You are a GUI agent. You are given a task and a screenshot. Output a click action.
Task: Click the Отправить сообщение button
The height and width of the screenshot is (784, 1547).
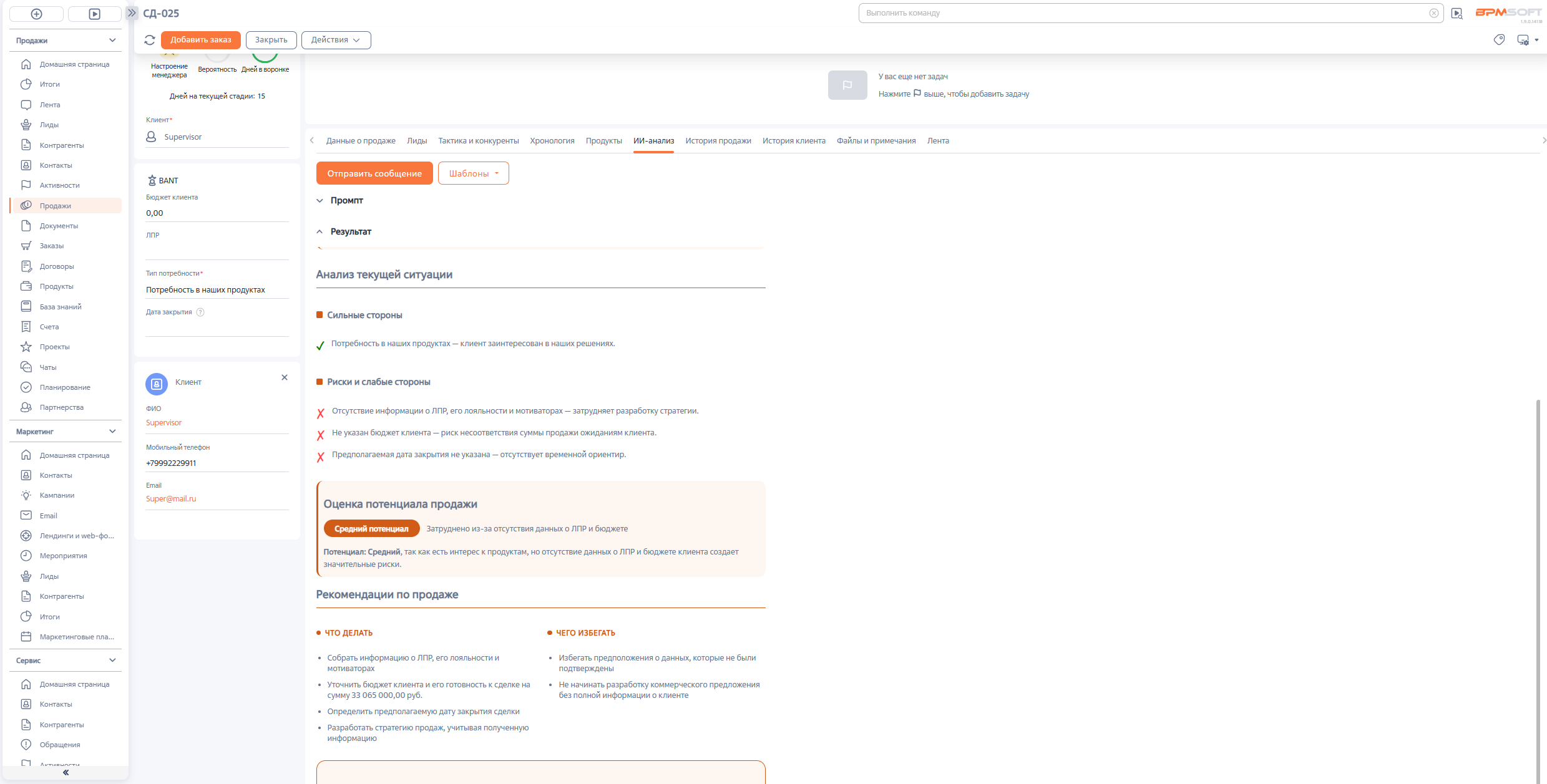374,173
